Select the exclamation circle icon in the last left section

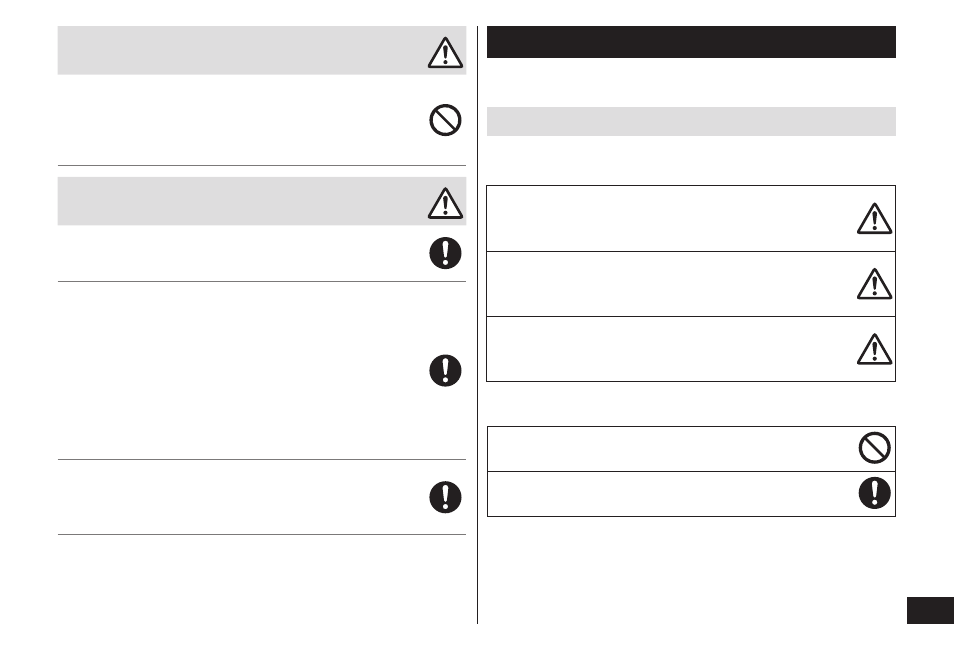coord(445,497)
